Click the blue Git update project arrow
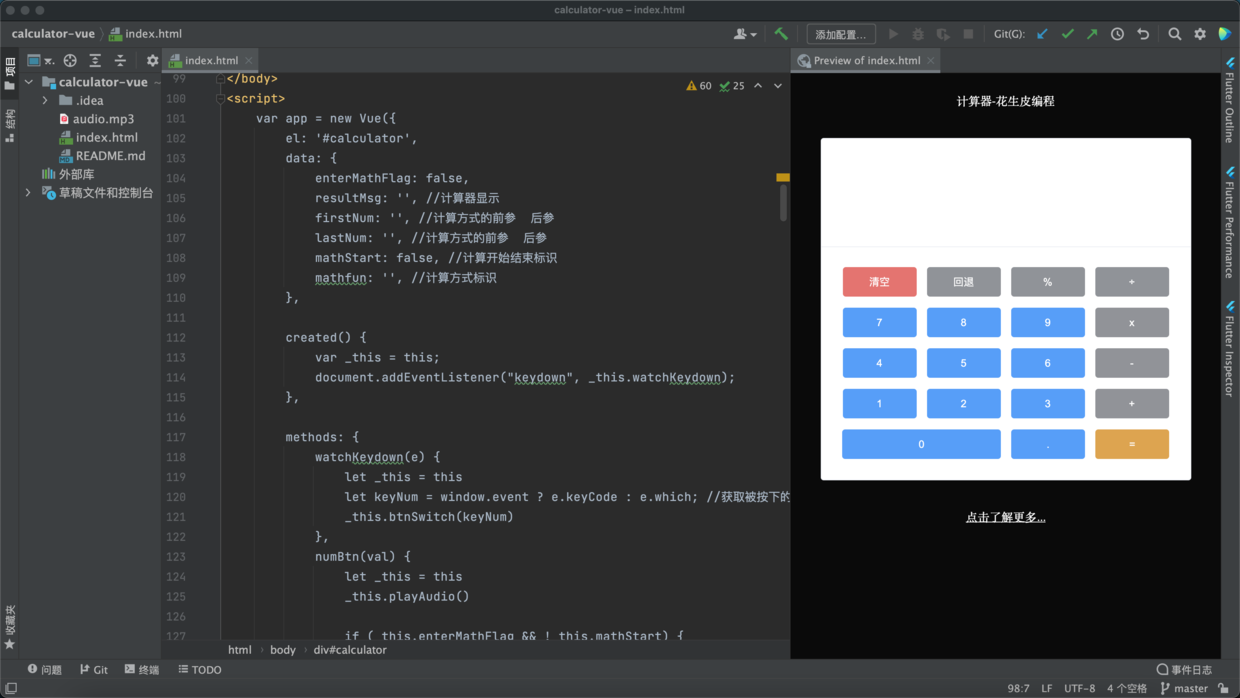 pyautogui.click(x=1042, y=34)
